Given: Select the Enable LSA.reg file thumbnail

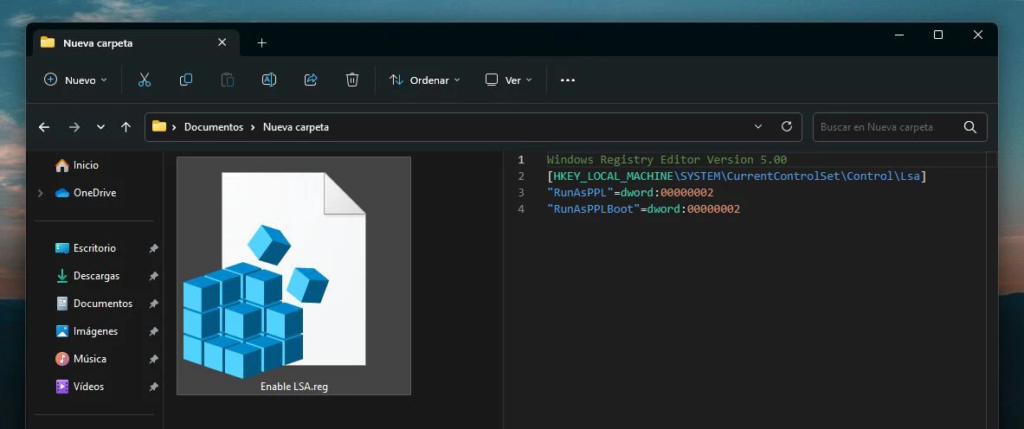Looking at the screenshot, I should (x=293, y=275).
